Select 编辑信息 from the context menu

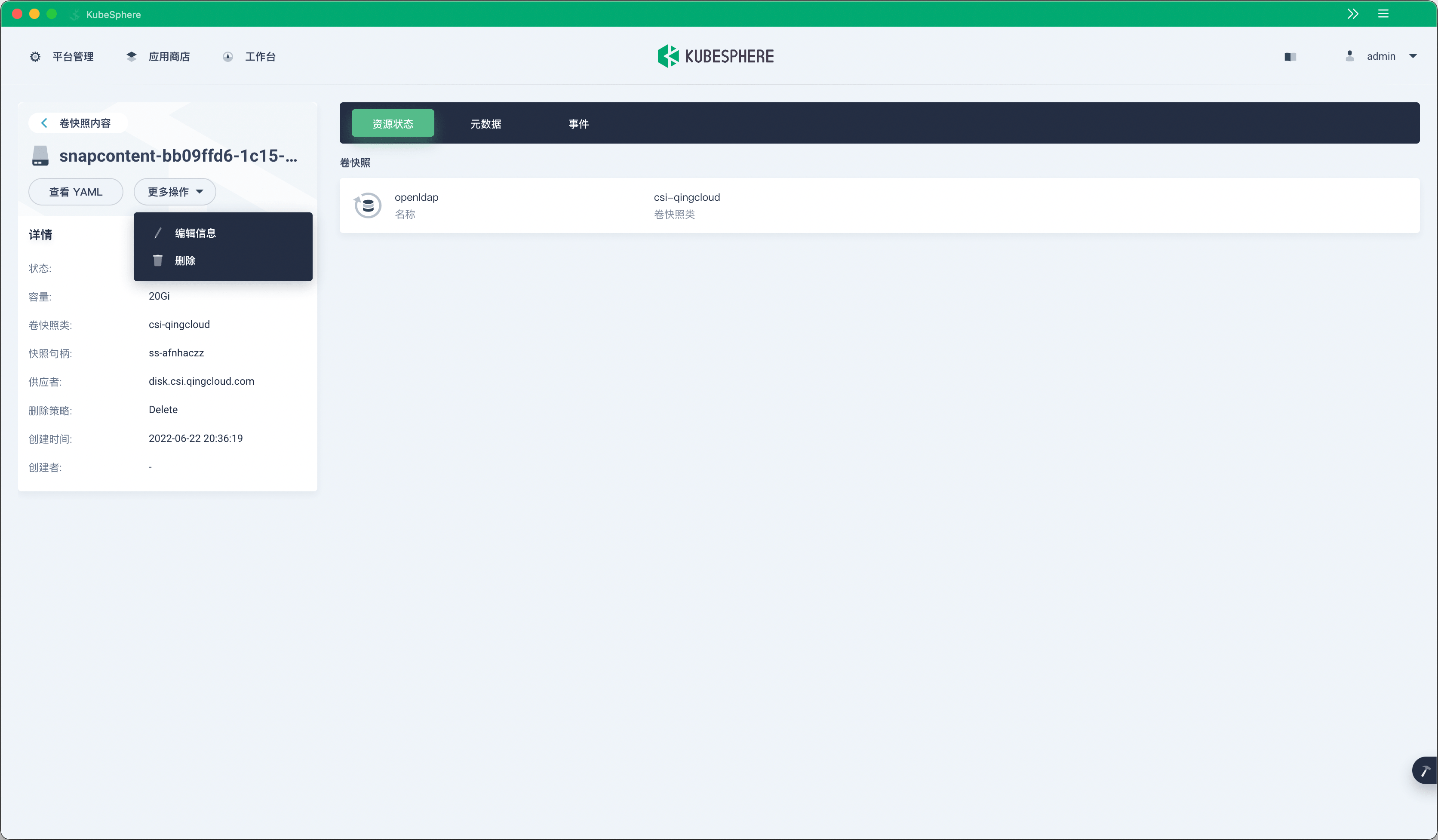[195, 233]
